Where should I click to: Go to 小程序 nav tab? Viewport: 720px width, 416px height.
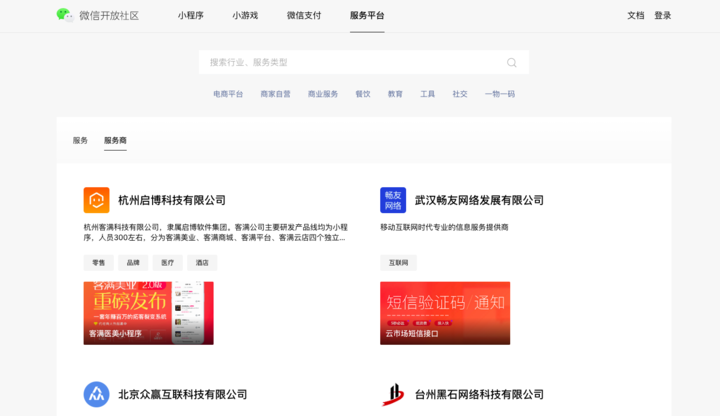pyautogui.click(x=191, y=16)
